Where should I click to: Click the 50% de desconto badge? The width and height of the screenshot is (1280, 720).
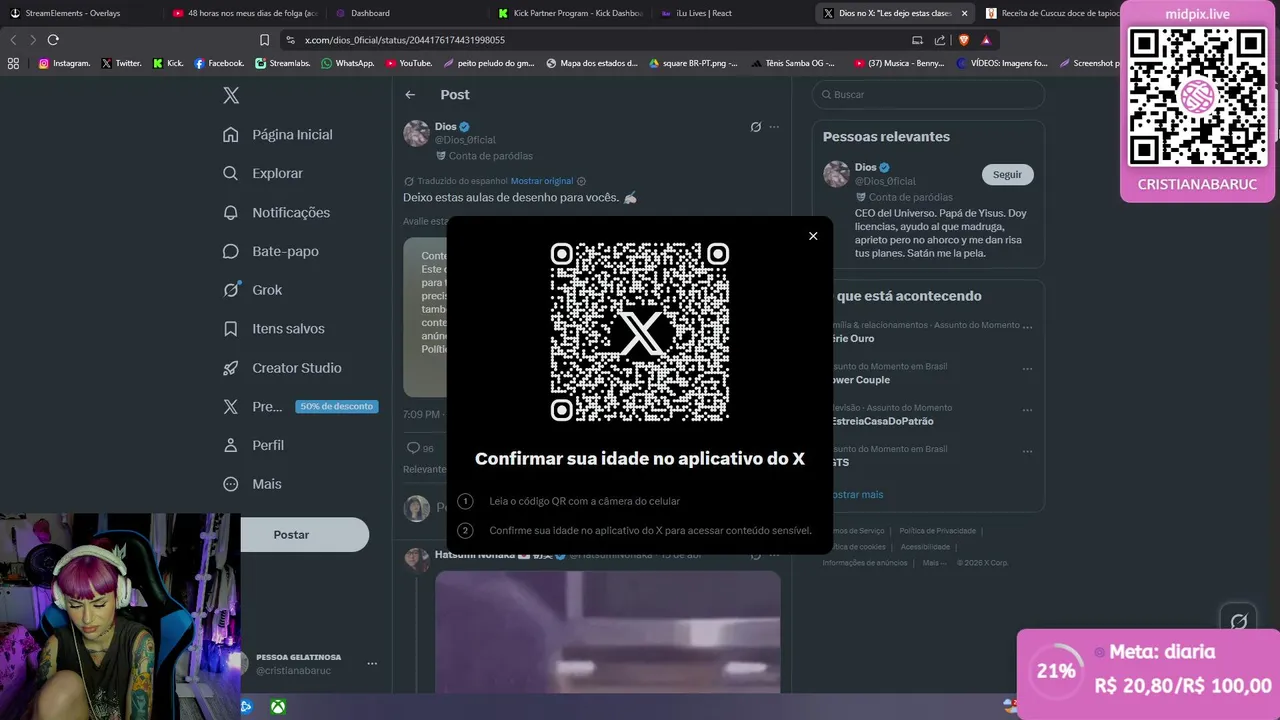(x=337, y=406)
